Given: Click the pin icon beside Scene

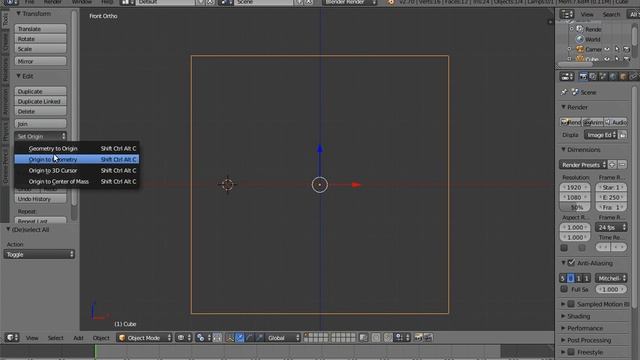Looking at the screenshot, I should (x=564, y=92).
